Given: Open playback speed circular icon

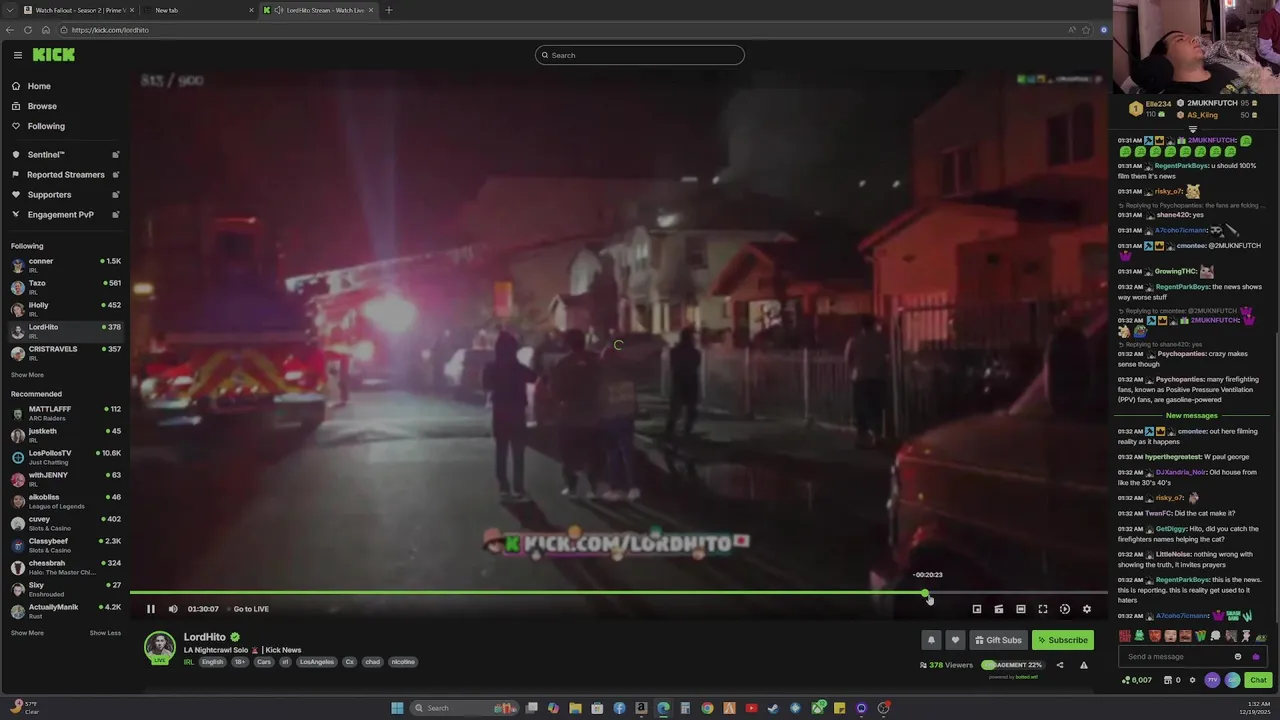Looking at the screenshot, I should point(1065,609).
